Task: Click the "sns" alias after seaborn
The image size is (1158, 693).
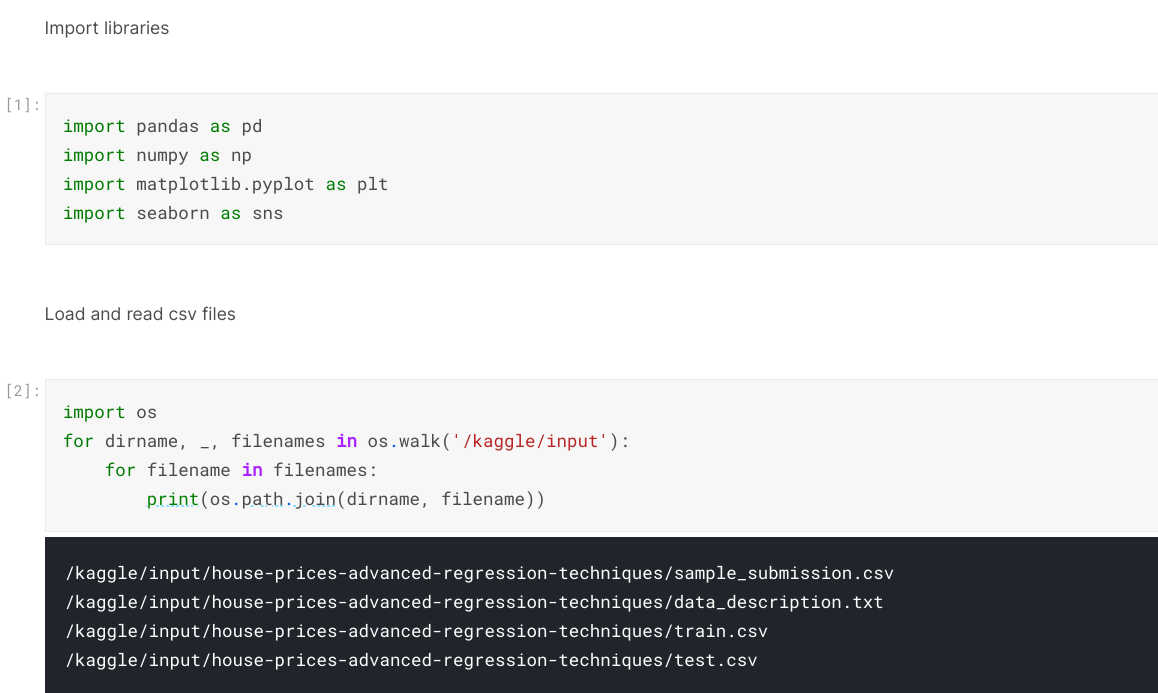Action: click(267, 213)
